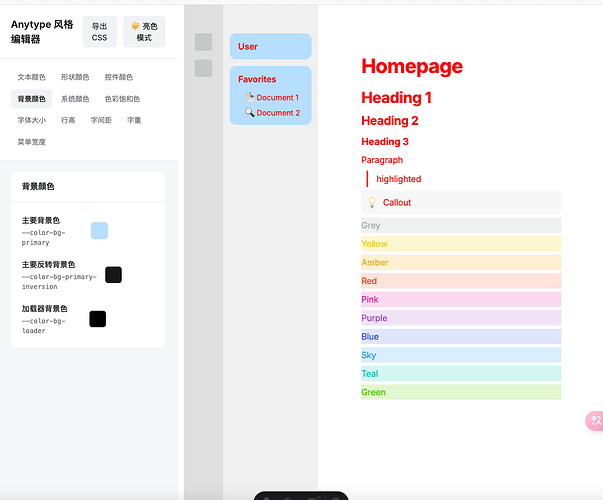
Task: Switch to the 色彩饱和色 tab
Action: pos(122,99)
